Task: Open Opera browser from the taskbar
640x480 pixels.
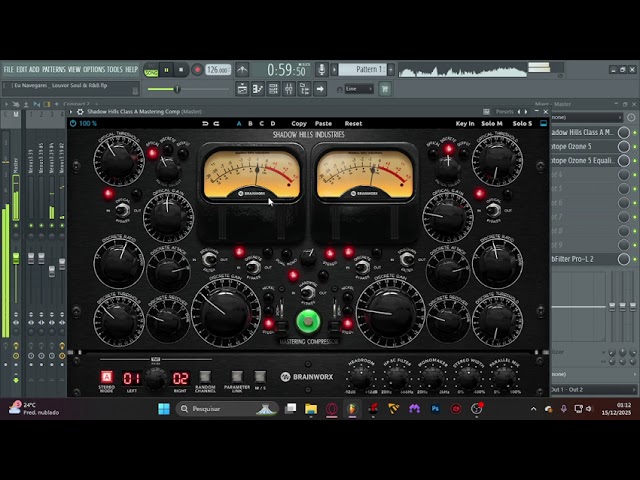Action: point(331,409)
